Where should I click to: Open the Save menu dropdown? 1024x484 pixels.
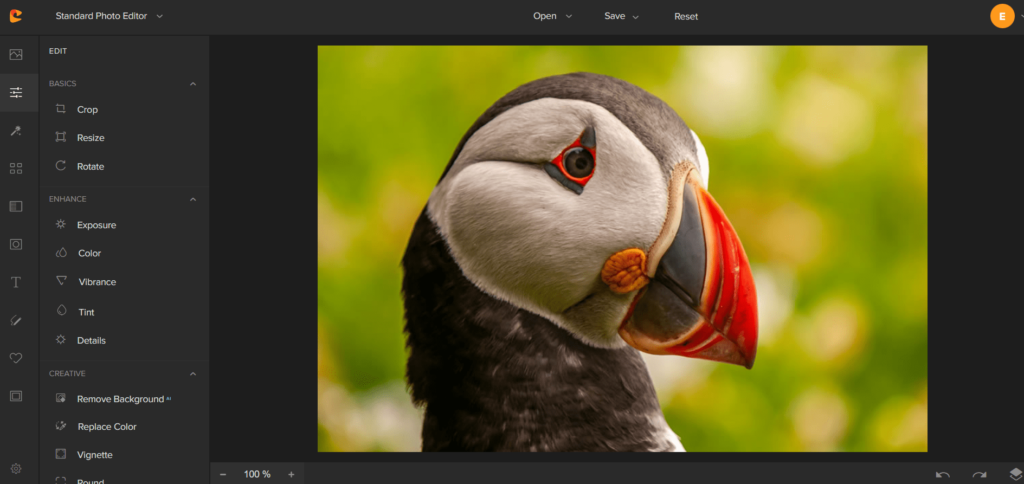(x=621, y=16)
